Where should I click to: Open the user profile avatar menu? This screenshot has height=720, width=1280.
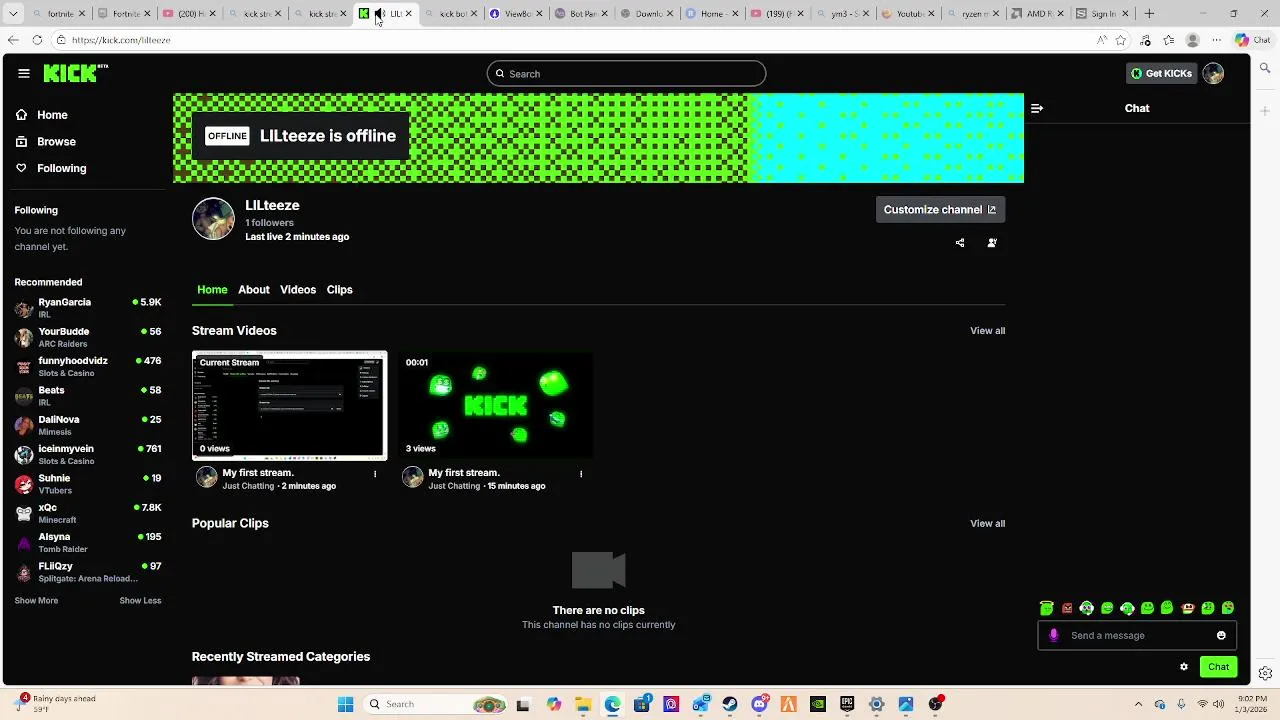pos(1213,73)
